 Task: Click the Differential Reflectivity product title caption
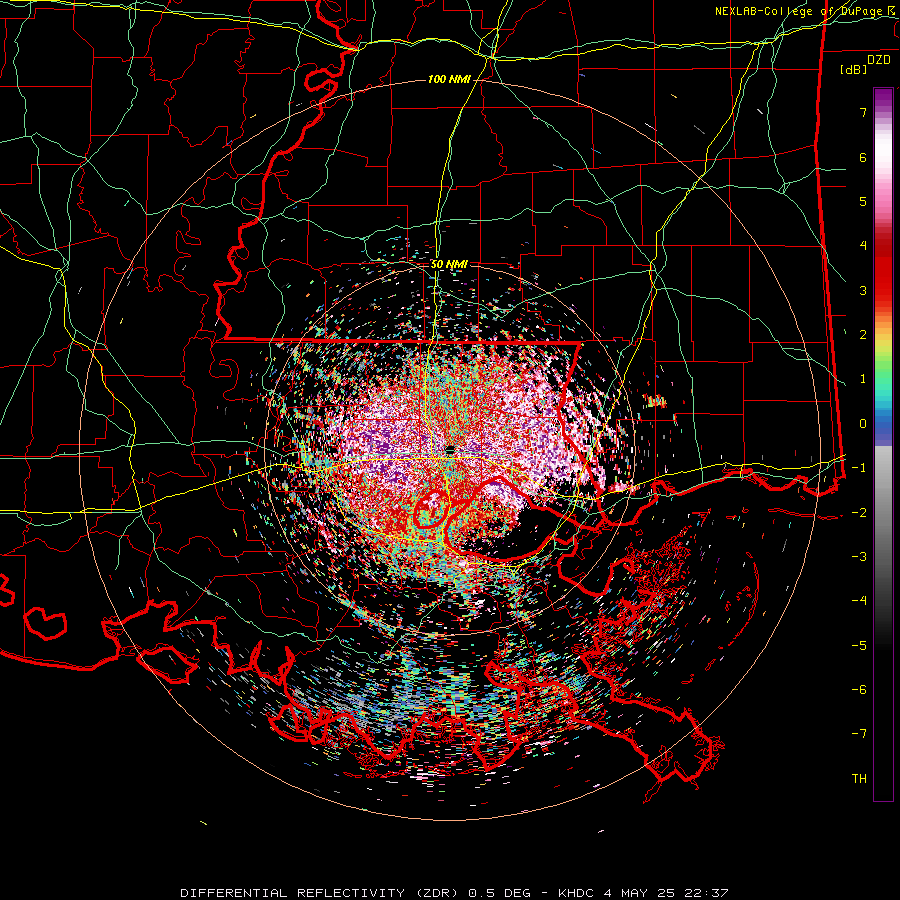coord(454,893)
